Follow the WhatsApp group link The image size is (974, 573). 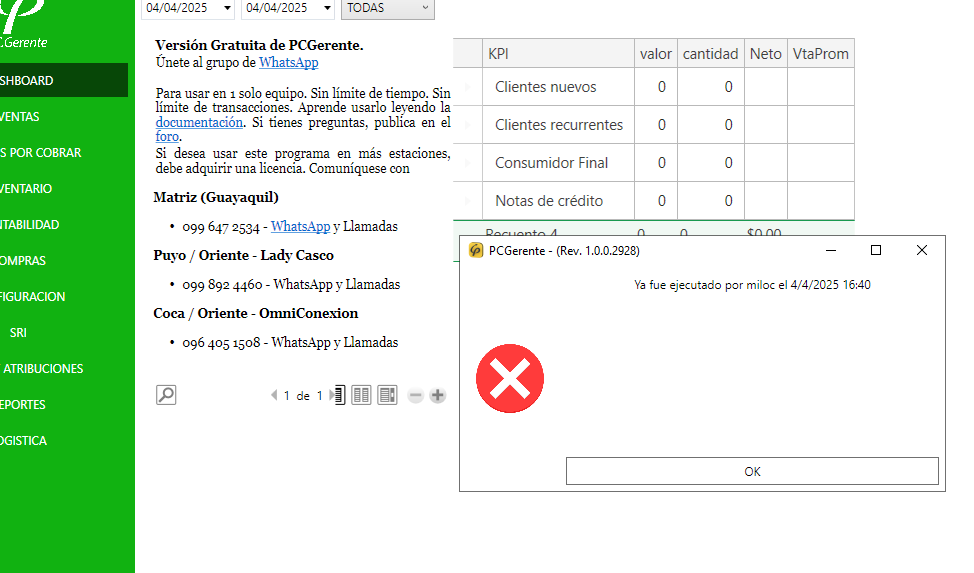288,62
